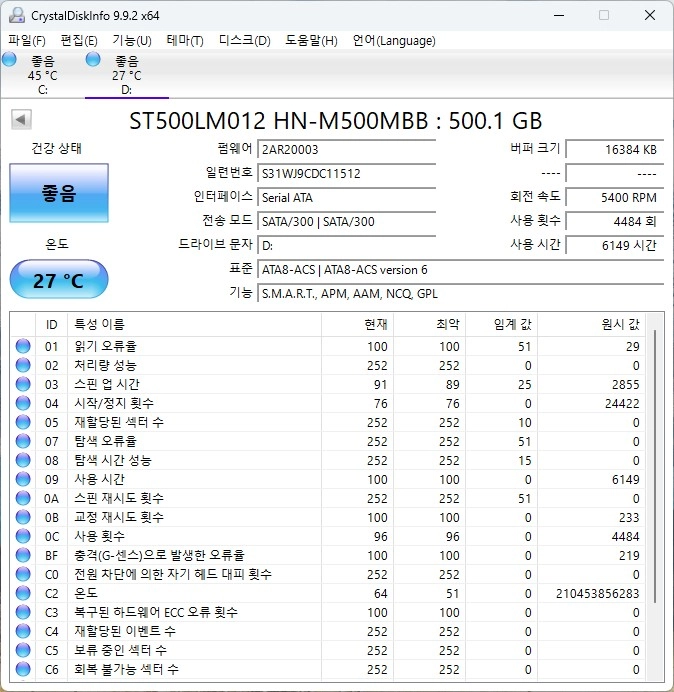Click the 좋음 health status button
Viewport: 674px width, 692px height.
coord(59,193)
